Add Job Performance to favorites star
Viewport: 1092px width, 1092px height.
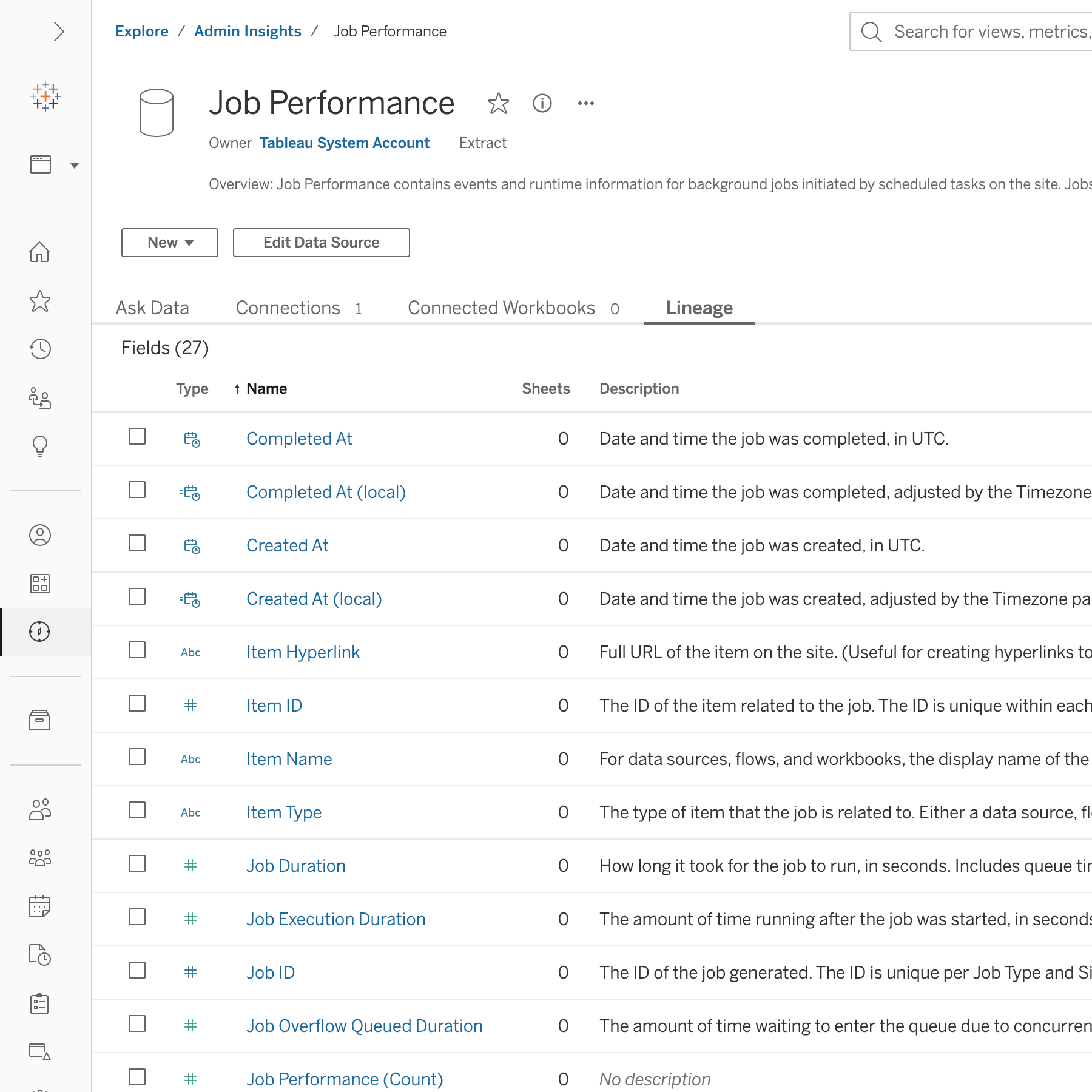(498, 104)
